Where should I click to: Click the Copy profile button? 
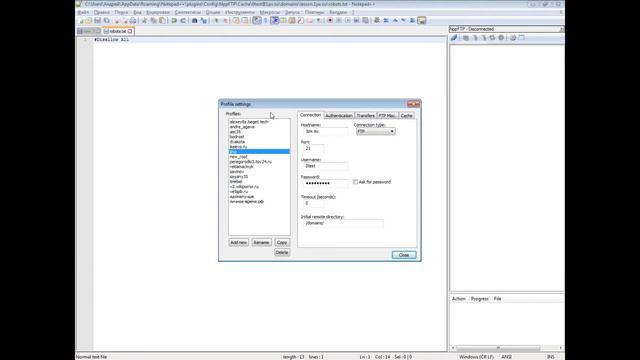282,242
